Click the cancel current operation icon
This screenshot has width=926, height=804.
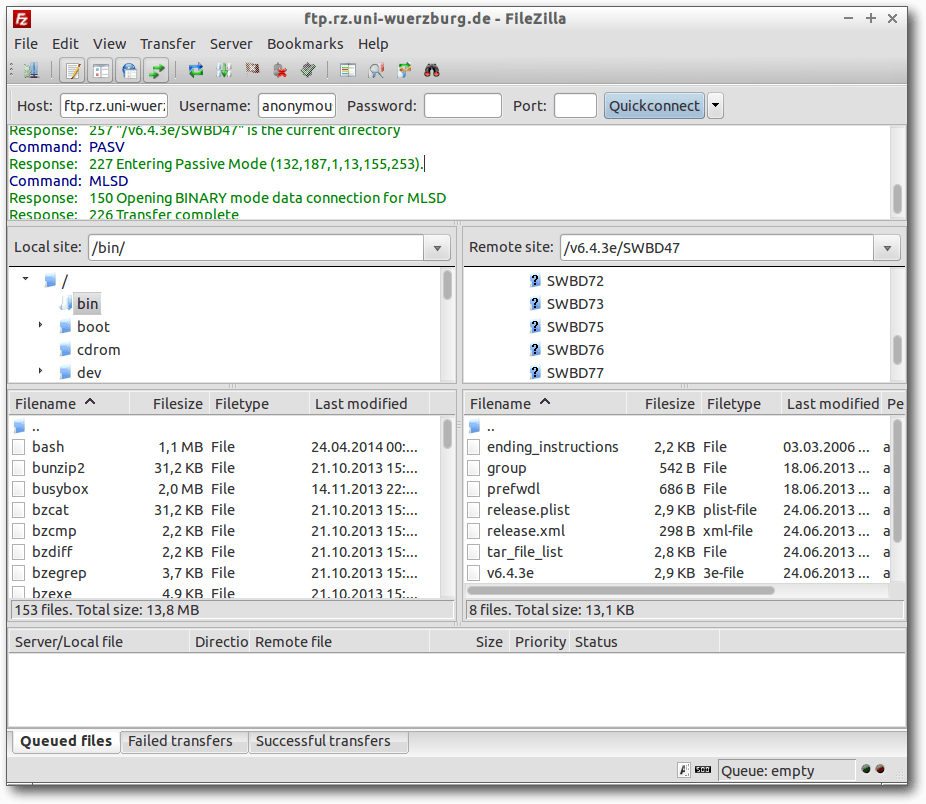[252, 71]
